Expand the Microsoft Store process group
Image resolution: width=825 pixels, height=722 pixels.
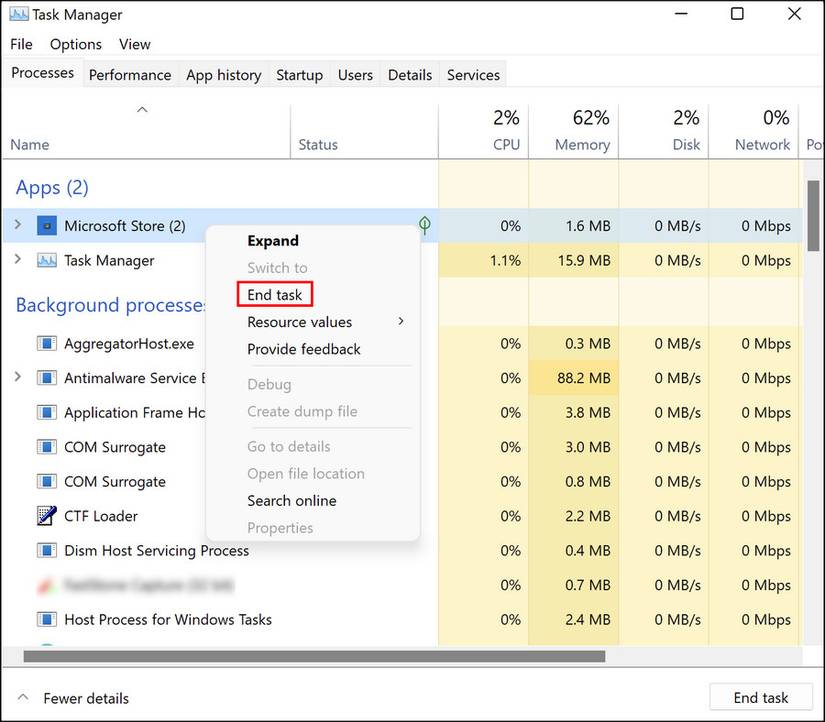pyautogui.click(x=17, y=225)
